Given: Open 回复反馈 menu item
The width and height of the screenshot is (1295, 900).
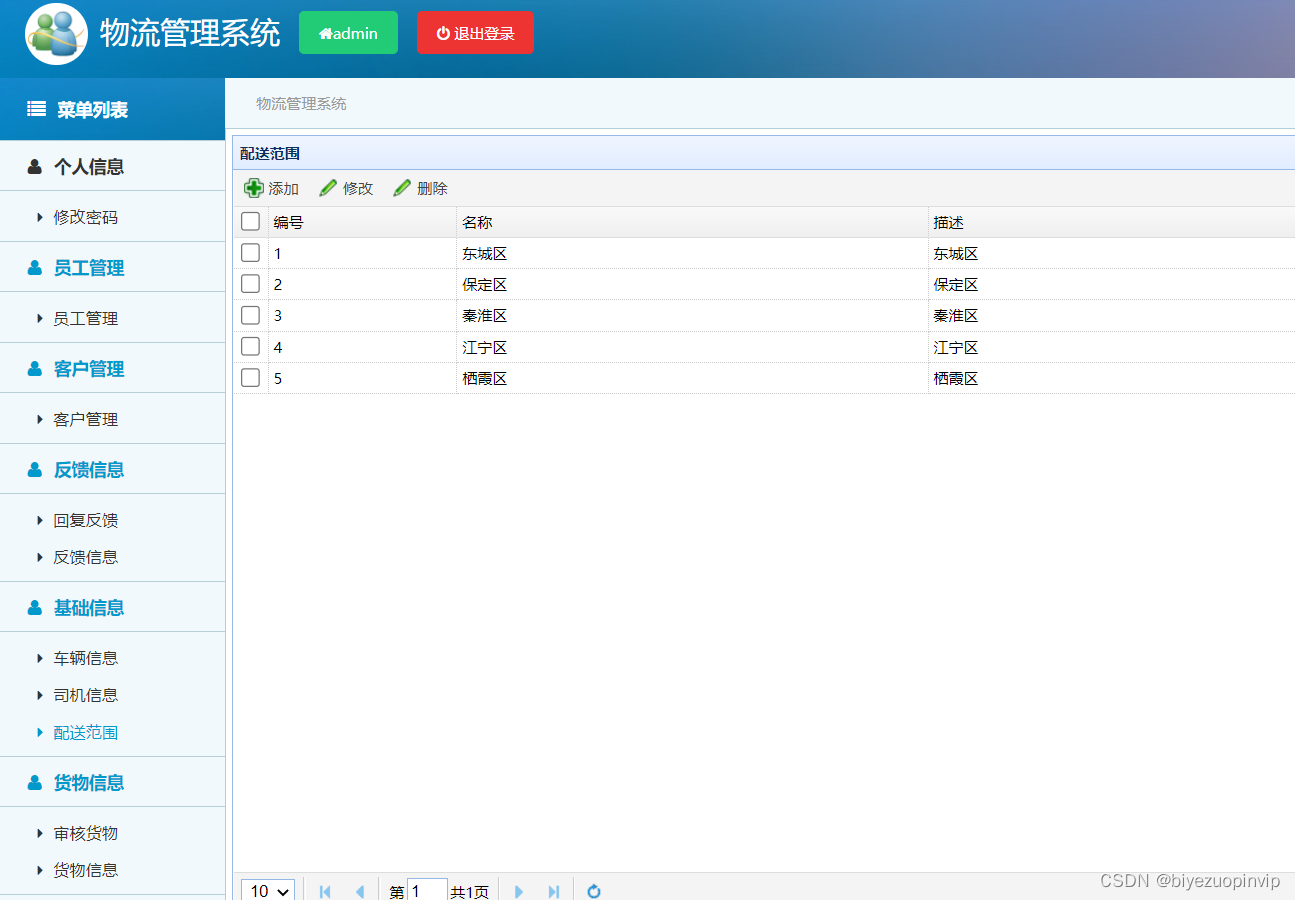Looking at the screenshot, I should tap(86, 520).
